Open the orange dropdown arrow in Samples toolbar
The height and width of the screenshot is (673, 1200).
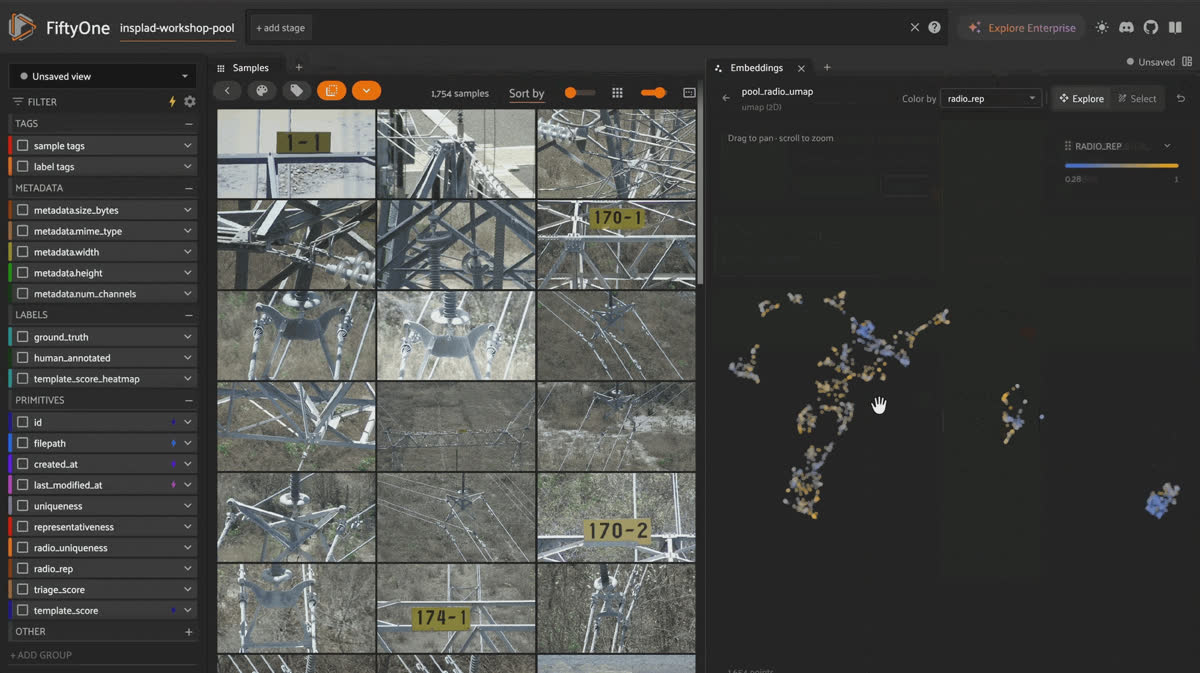366,91
